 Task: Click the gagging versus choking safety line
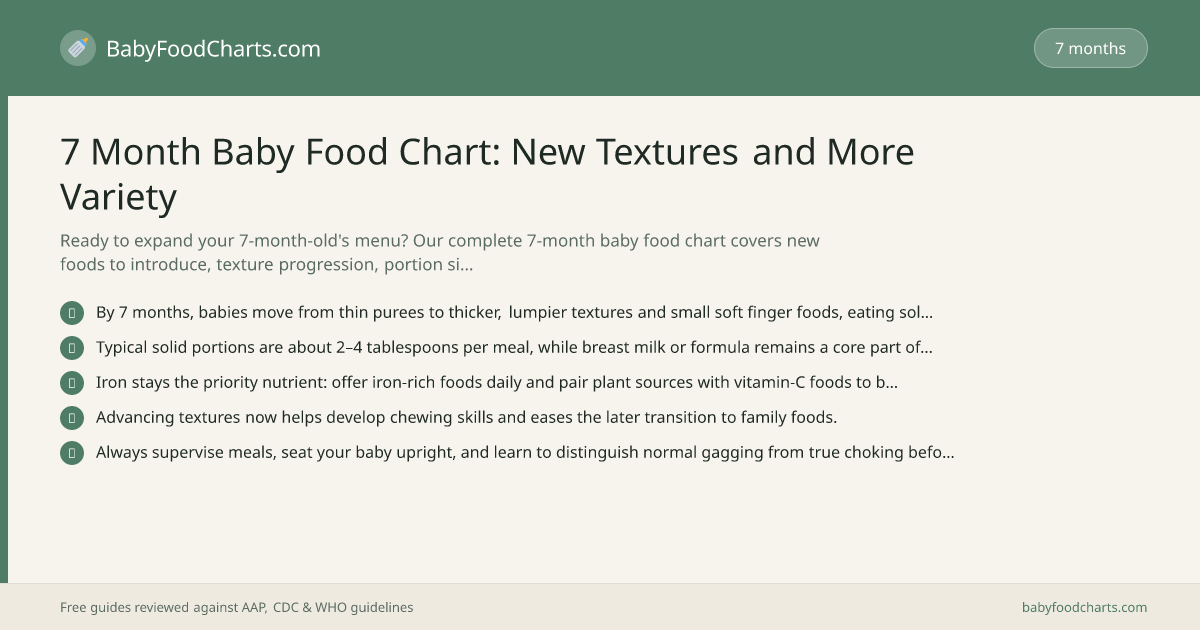coord(525,452)
